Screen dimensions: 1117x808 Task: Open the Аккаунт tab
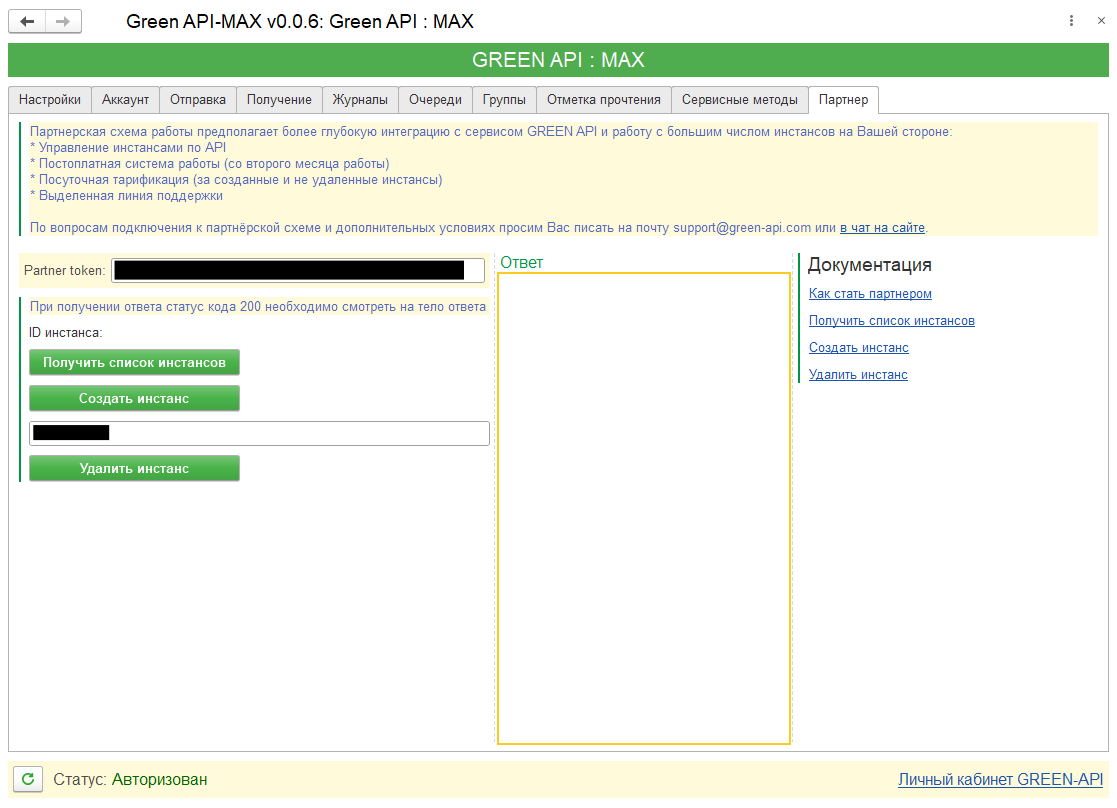coord(125,100)
